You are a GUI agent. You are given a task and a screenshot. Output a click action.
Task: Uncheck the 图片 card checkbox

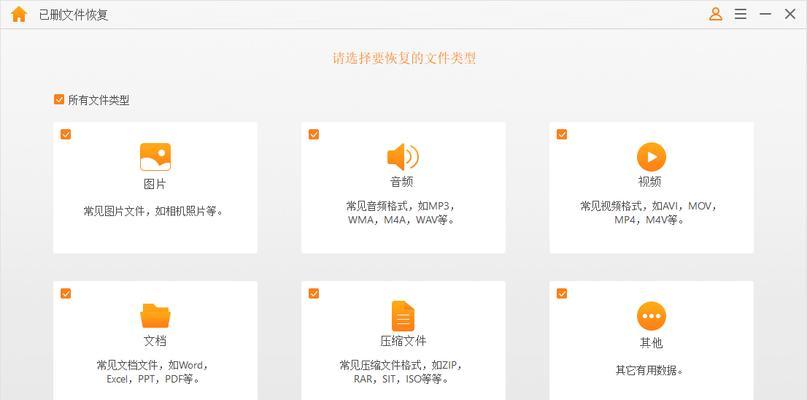click(x=66, y=134)
